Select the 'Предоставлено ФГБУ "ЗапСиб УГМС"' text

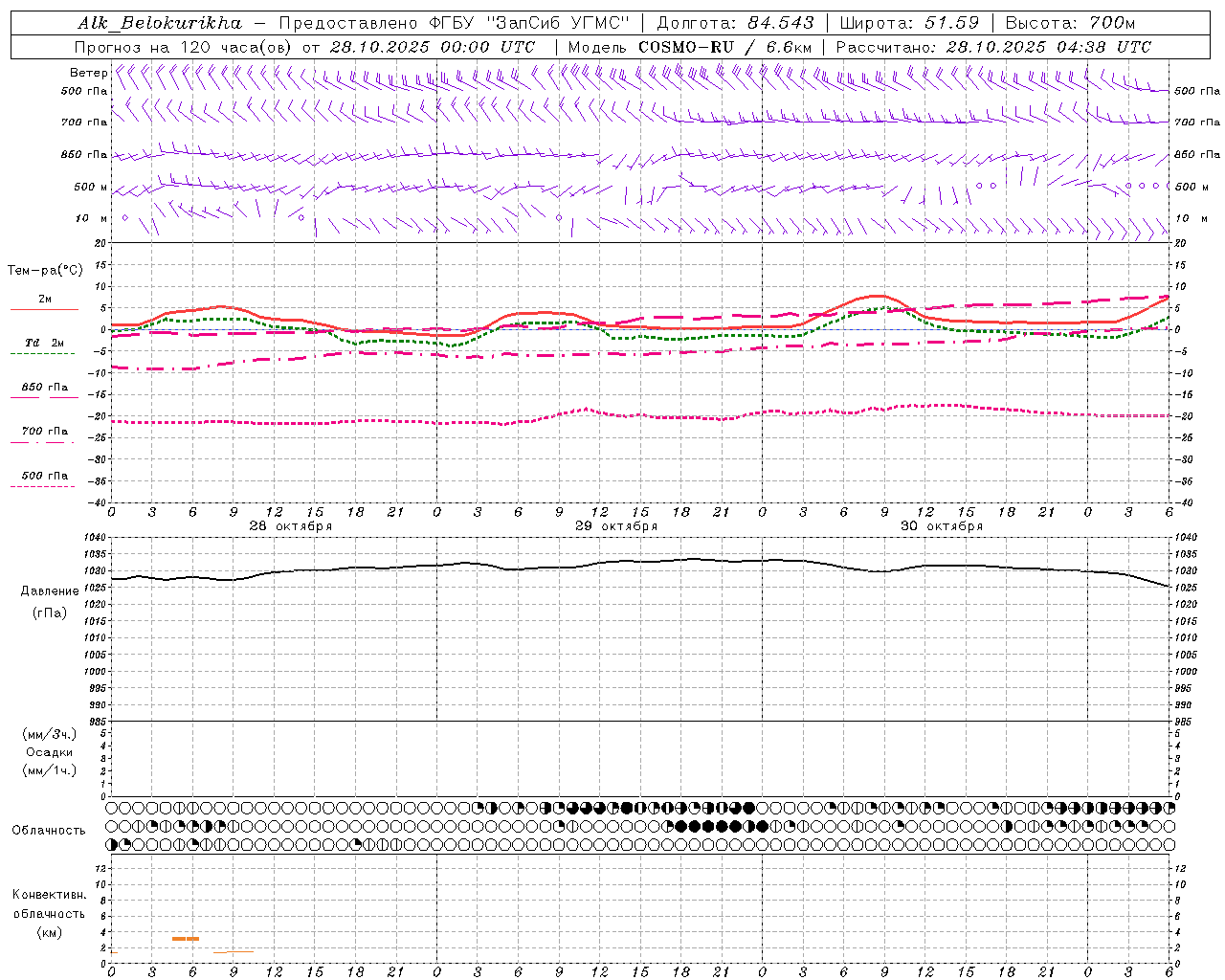click(455, 23)
